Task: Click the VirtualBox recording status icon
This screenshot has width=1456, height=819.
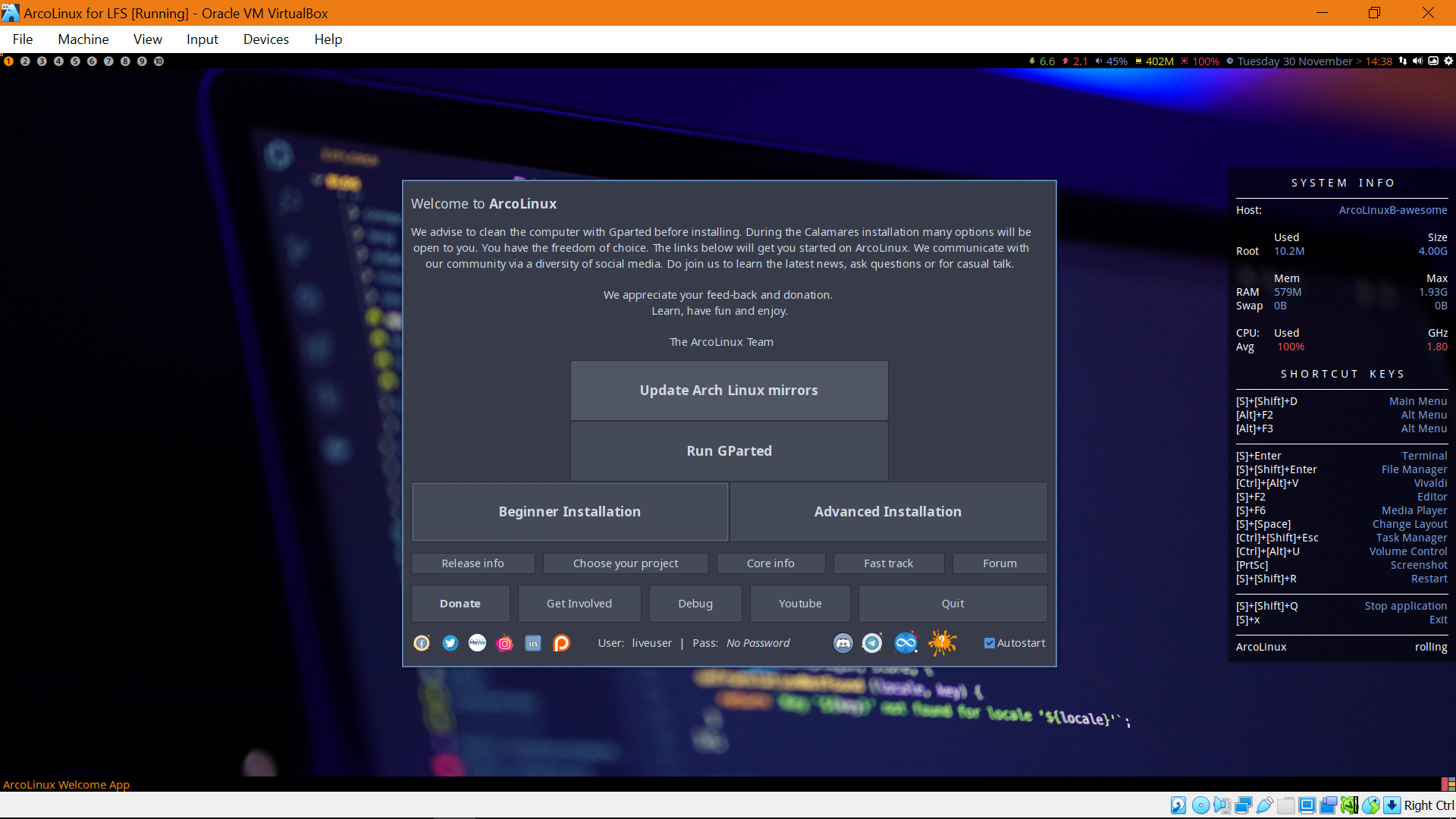Action: click(x=1329, y=805)
